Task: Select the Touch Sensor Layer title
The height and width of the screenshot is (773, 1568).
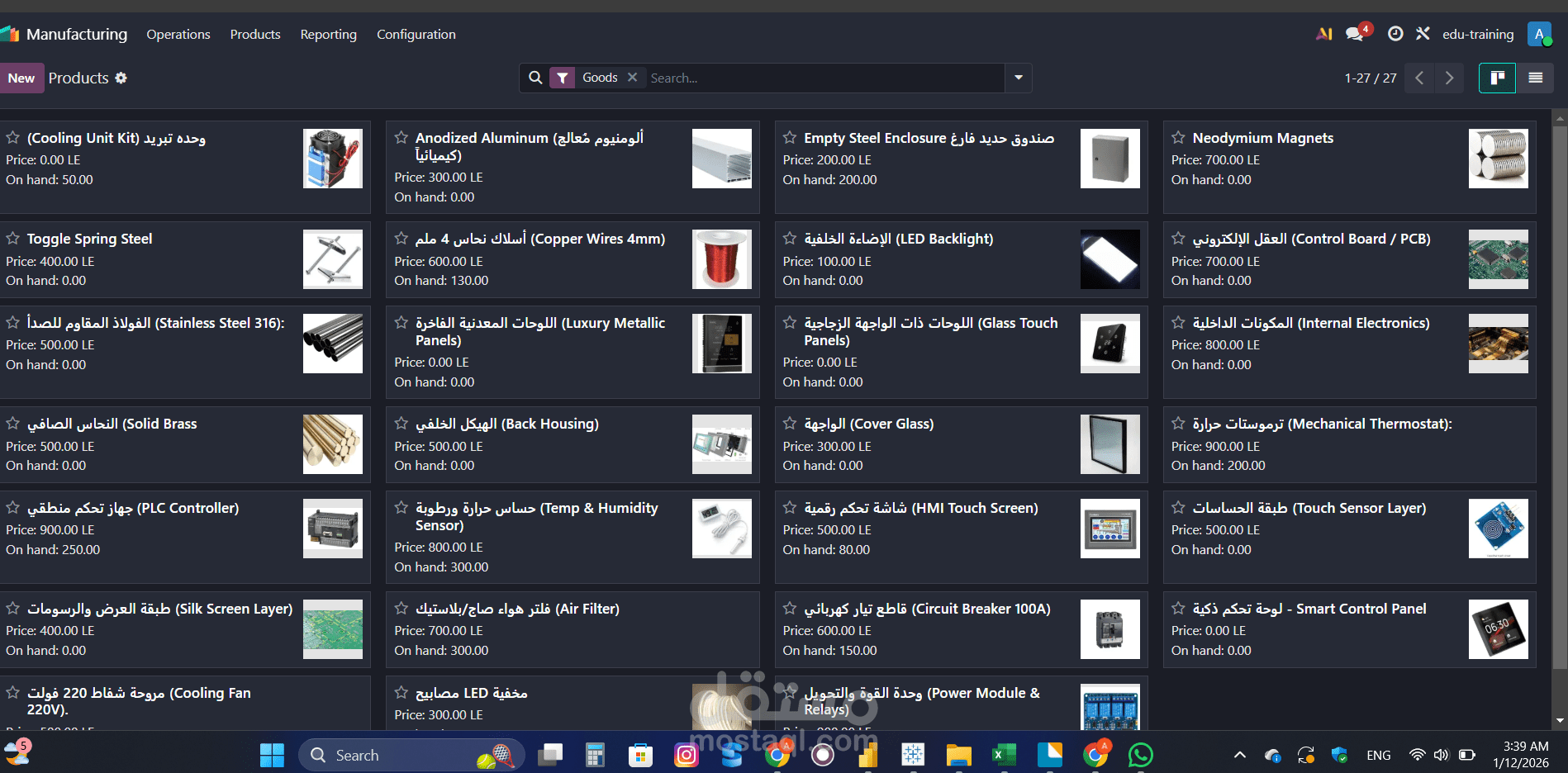Action: click(x=1309, y=508)
